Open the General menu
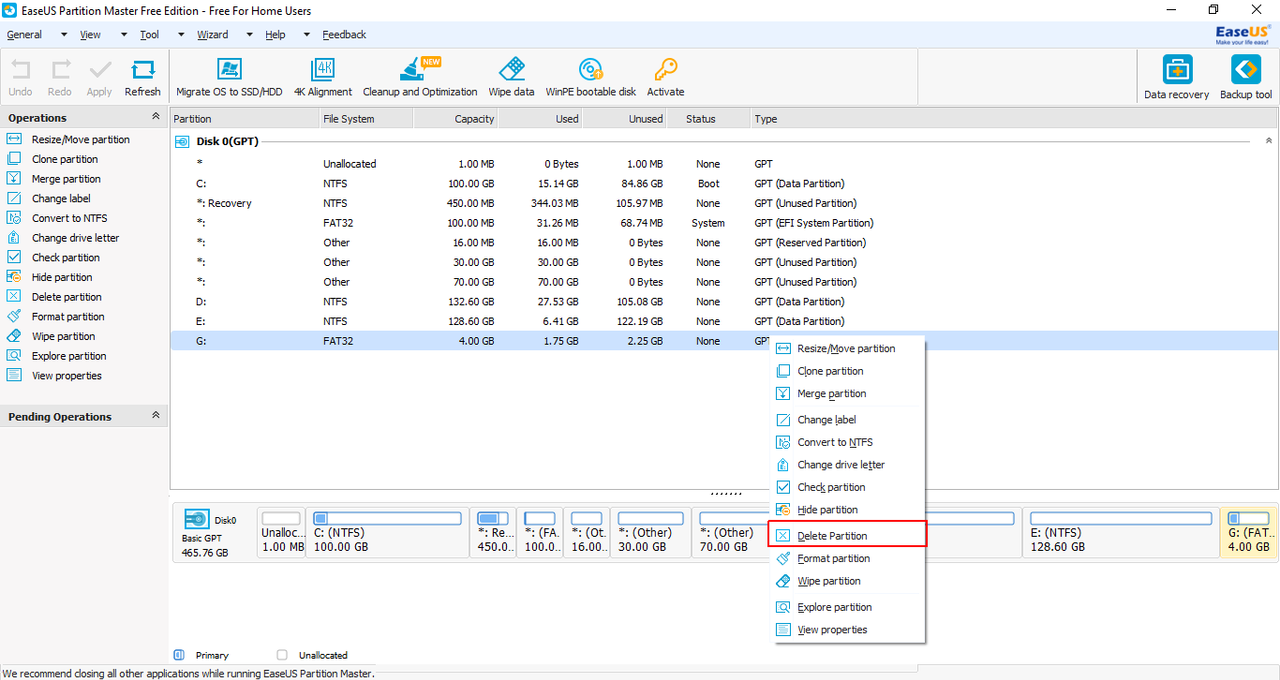 pyautogui.click(x=24, y=34)
